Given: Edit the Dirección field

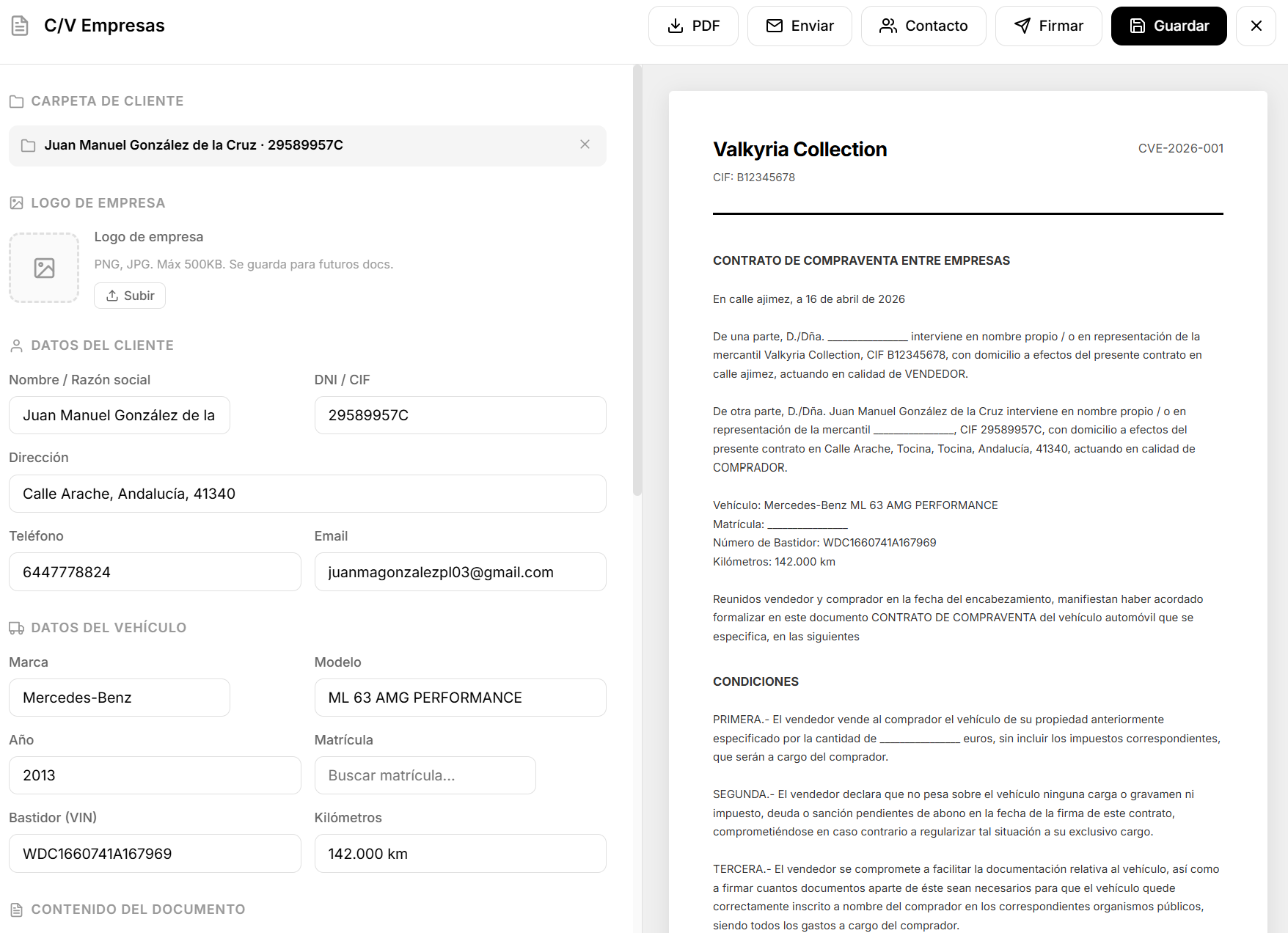Looking at the screenshot, I should point(307,494).
